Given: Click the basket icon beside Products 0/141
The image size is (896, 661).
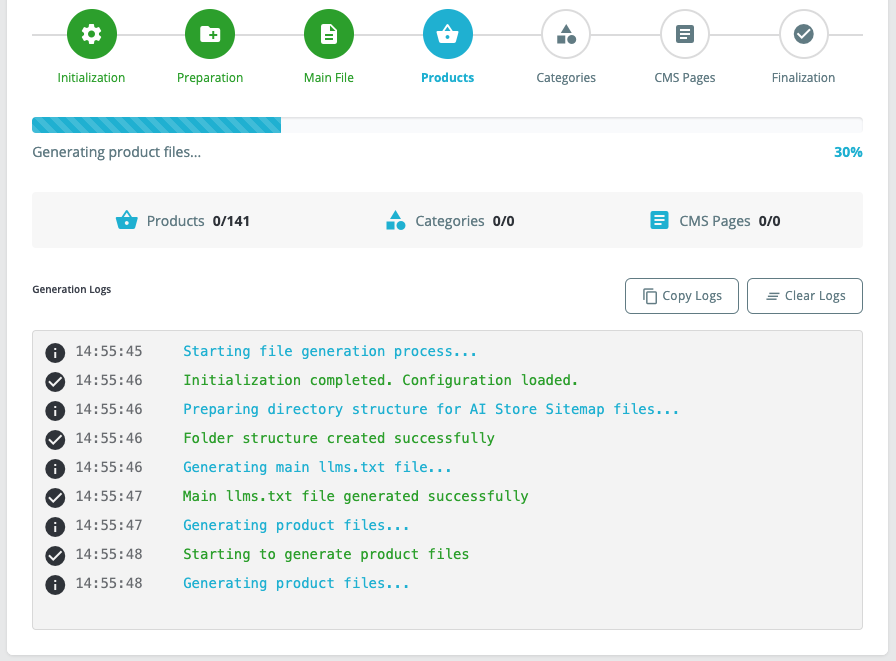Looking at the screenshot, I should pyautogui.click(x=126, y=221).
